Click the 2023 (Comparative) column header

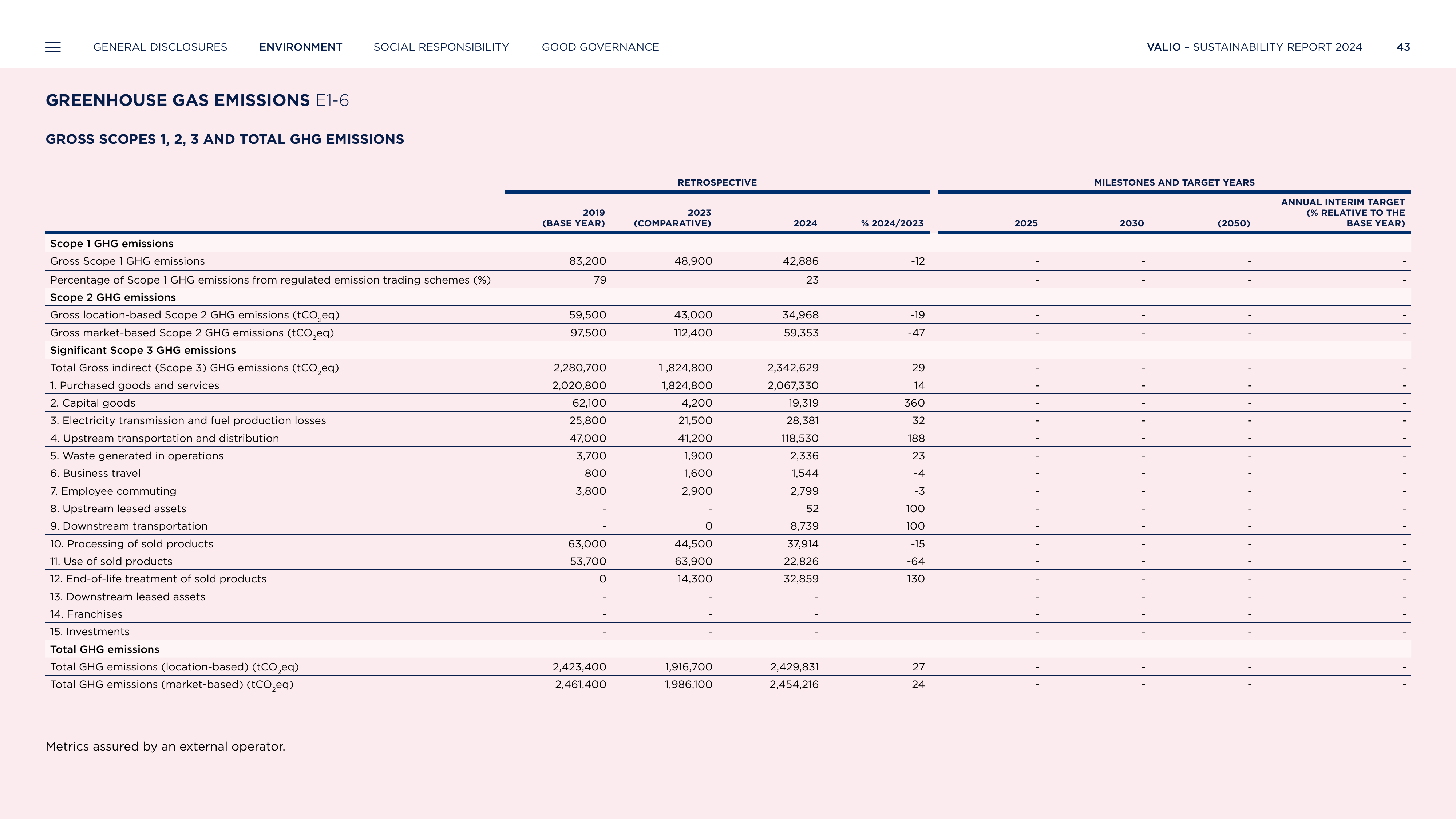(672, 218)
